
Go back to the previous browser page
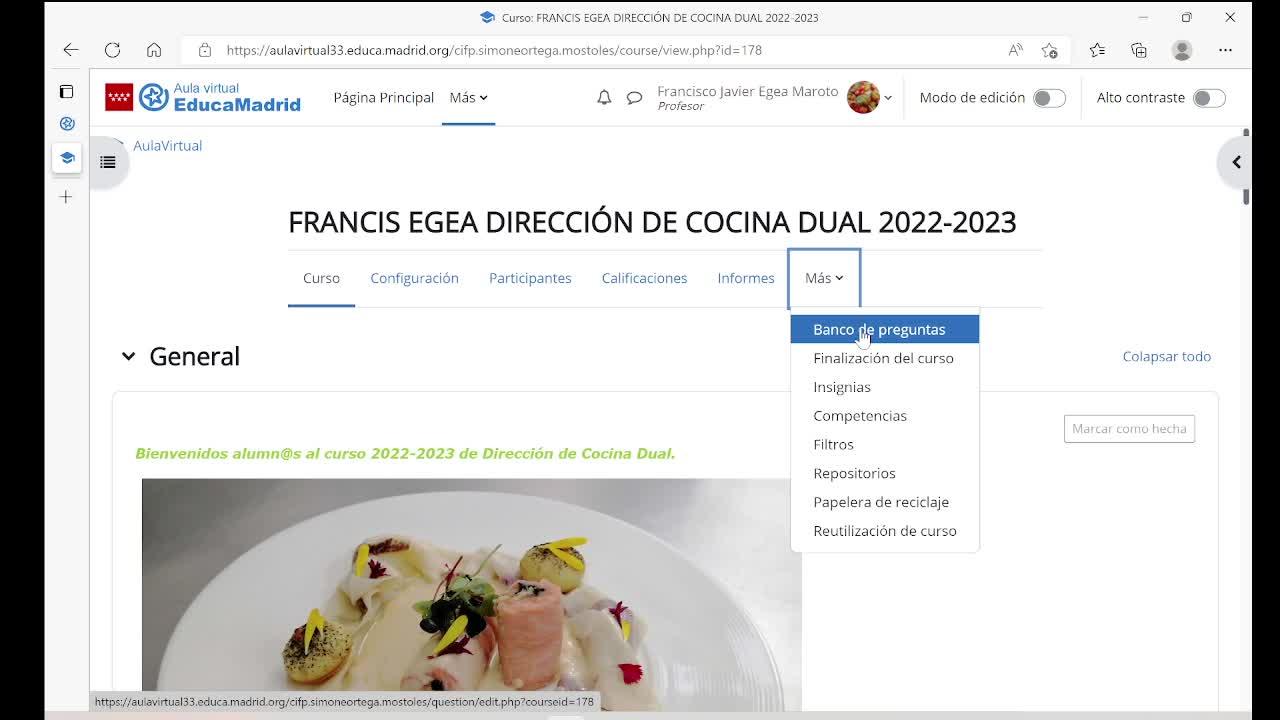71,50
